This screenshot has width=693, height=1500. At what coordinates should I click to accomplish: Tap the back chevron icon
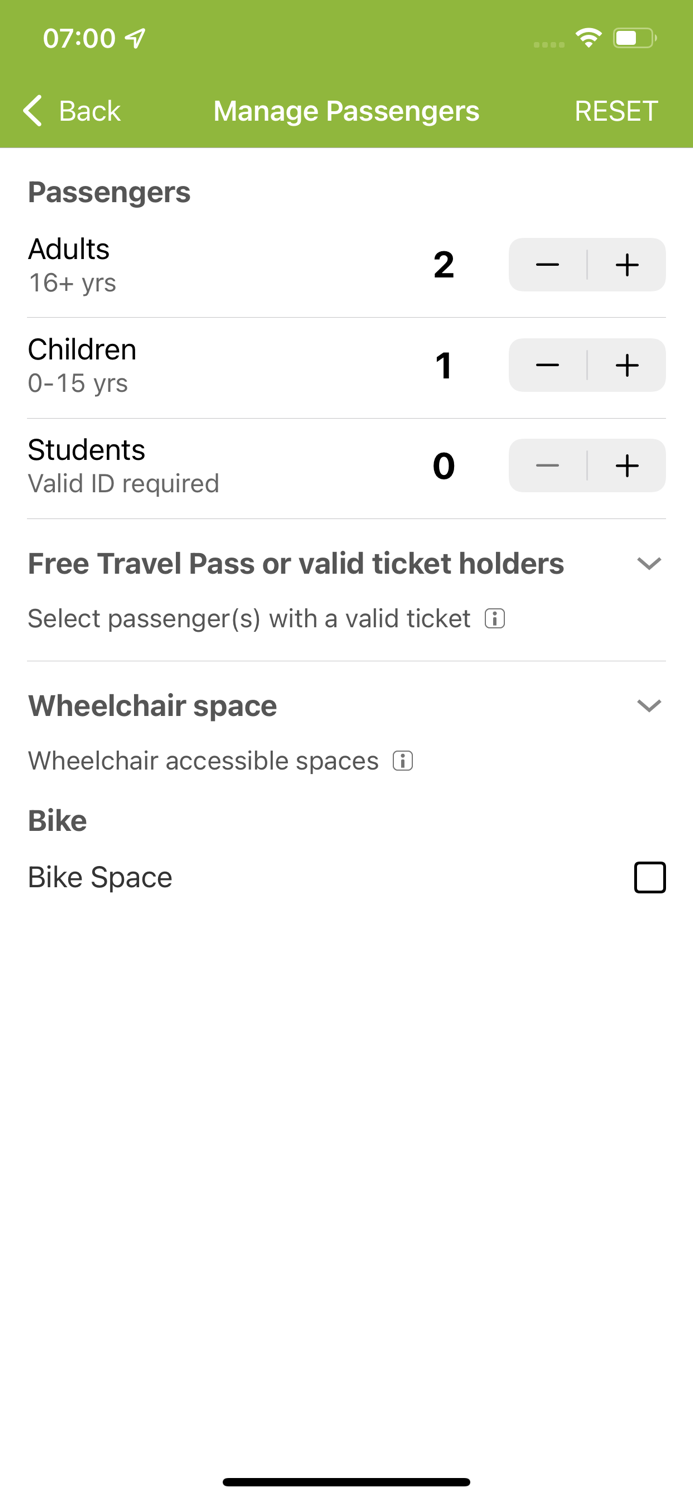pos(31,111)
